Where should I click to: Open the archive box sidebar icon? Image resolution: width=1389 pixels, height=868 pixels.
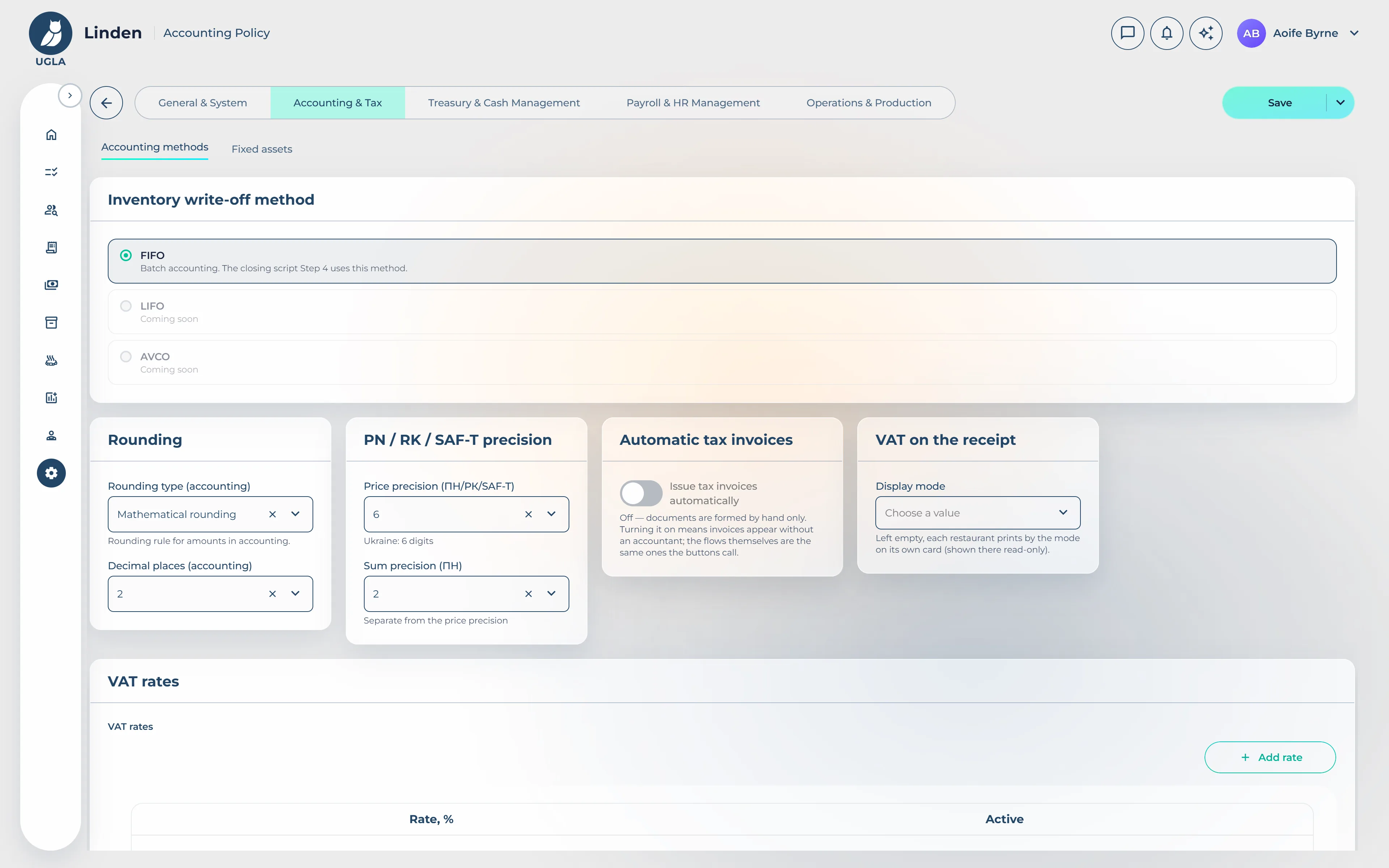51,323
